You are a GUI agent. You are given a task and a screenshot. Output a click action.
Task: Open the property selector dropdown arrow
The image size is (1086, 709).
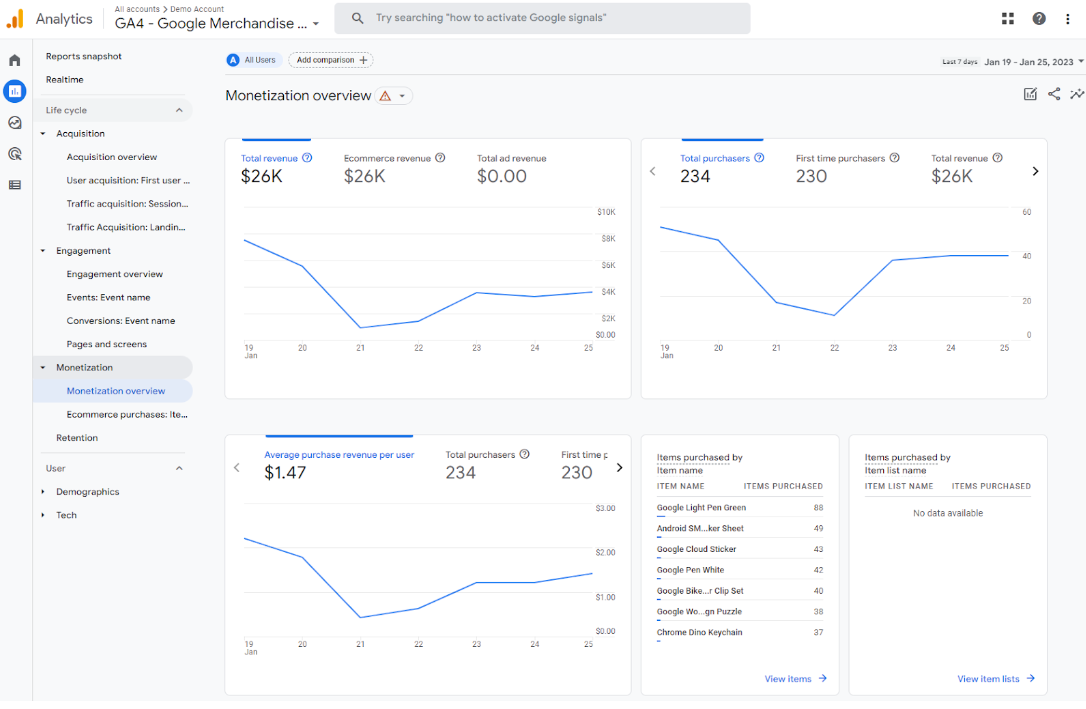point(316,24)
